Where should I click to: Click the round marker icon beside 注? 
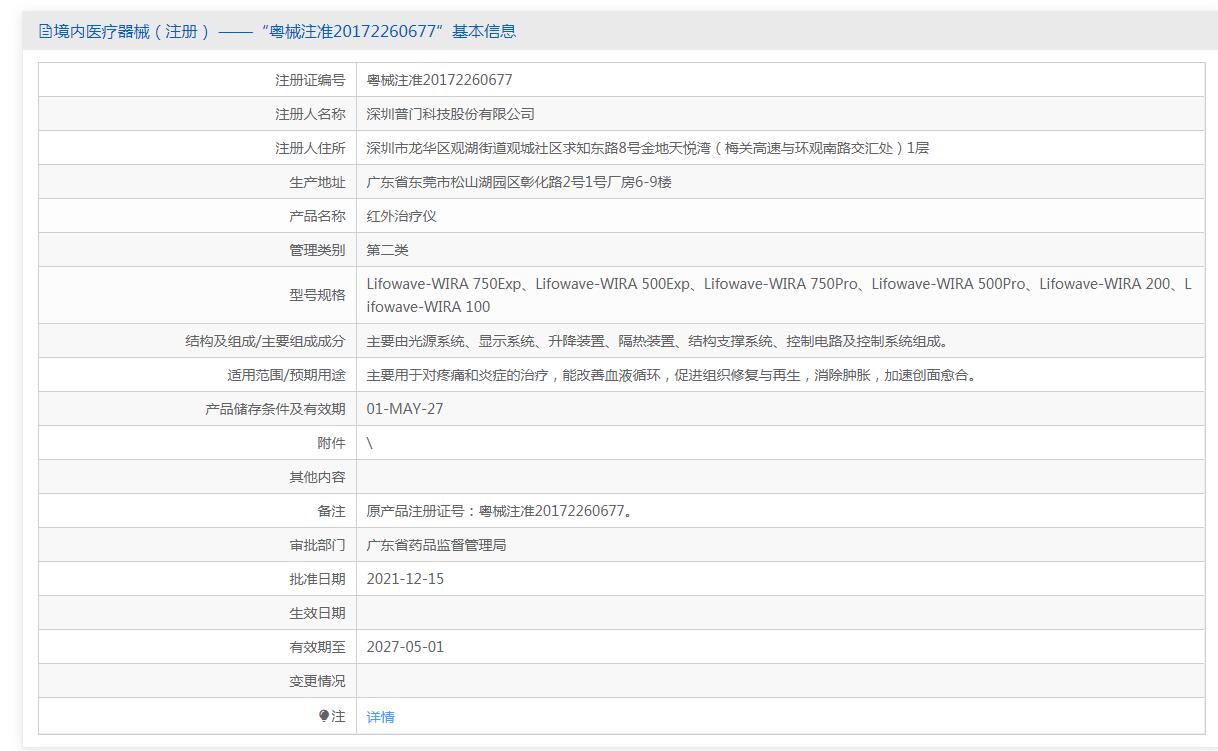(x=324, y=716)
